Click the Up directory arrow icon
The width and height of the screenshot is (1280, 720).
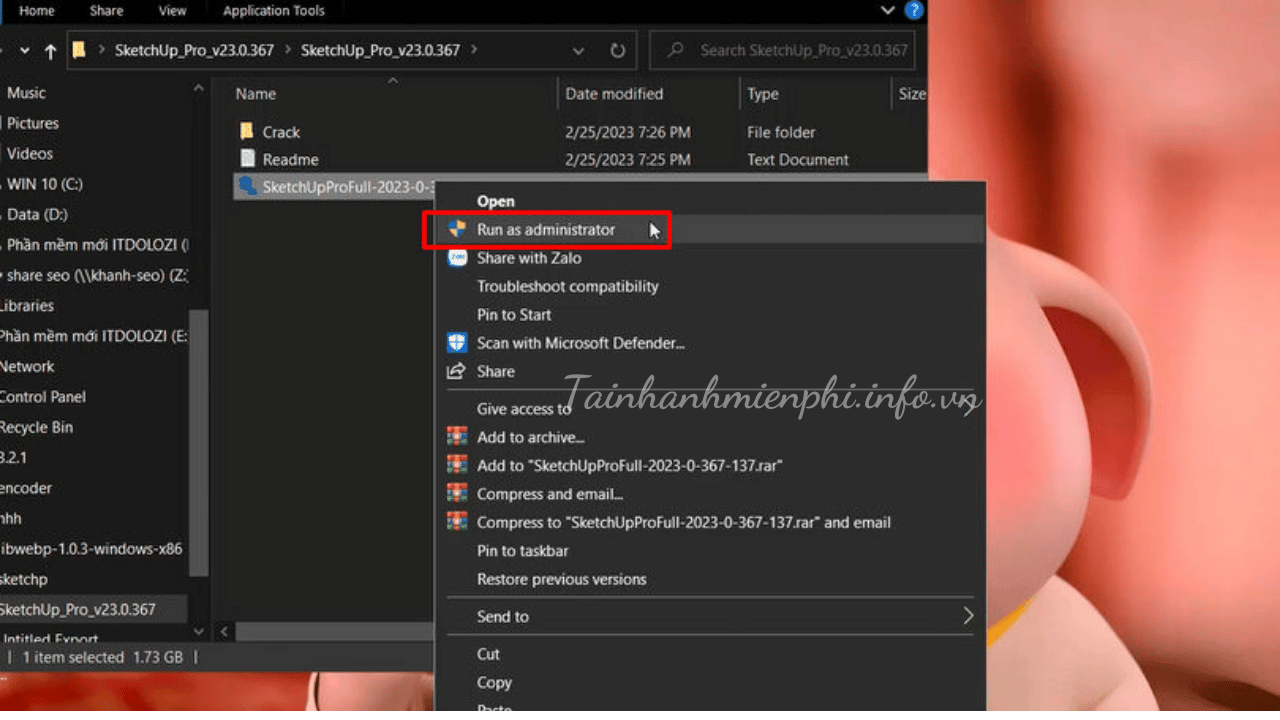pos(51,51)
